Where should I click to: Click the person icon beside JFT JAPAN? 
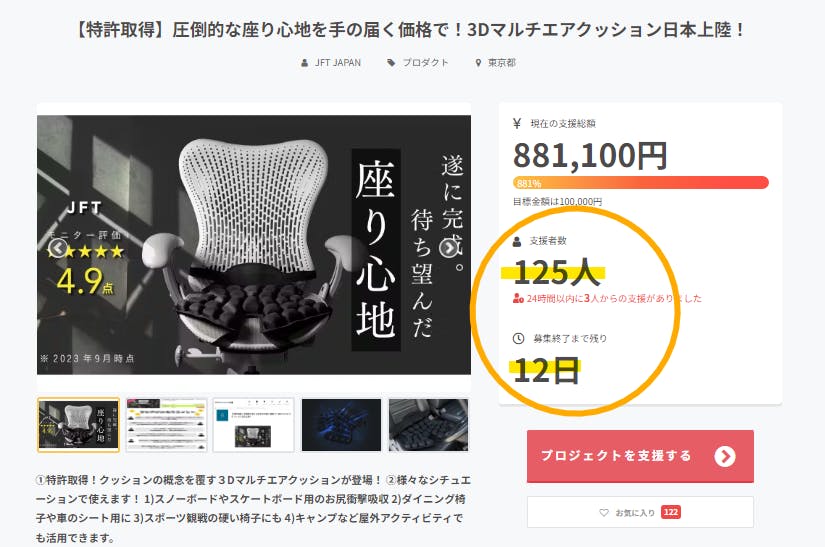pyautogui.click(x=304, y=63)
